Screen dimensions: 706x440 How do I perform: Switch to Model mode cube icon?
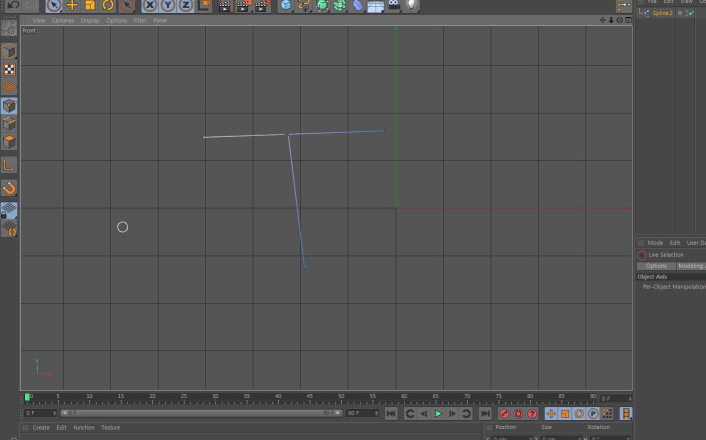click(x=9, y=51)
